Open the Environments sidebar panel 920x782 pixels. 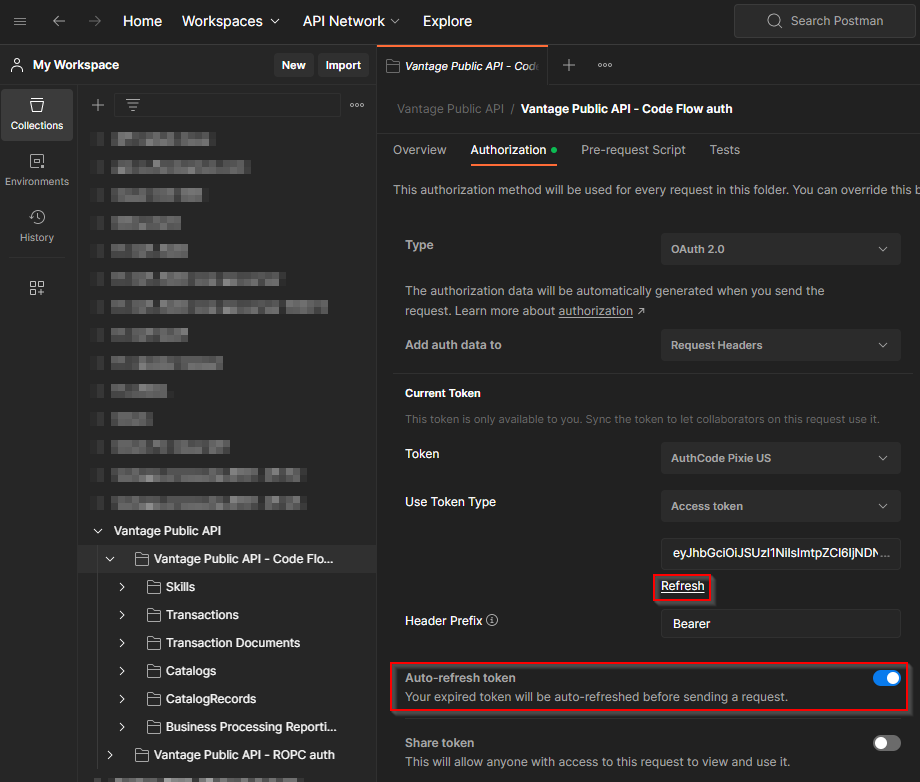pyautogui.click(x=37, y=170)
